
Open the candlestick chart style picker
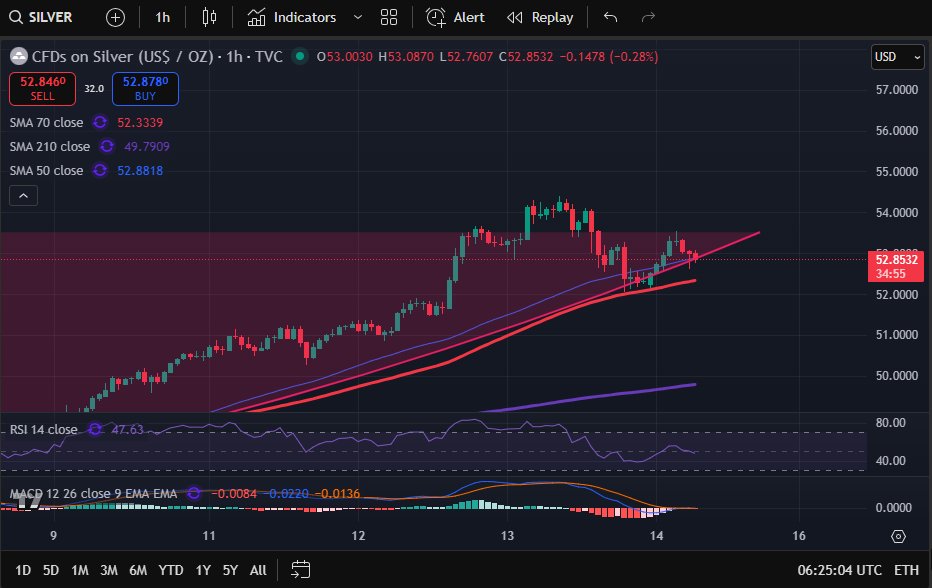point(208,17)
